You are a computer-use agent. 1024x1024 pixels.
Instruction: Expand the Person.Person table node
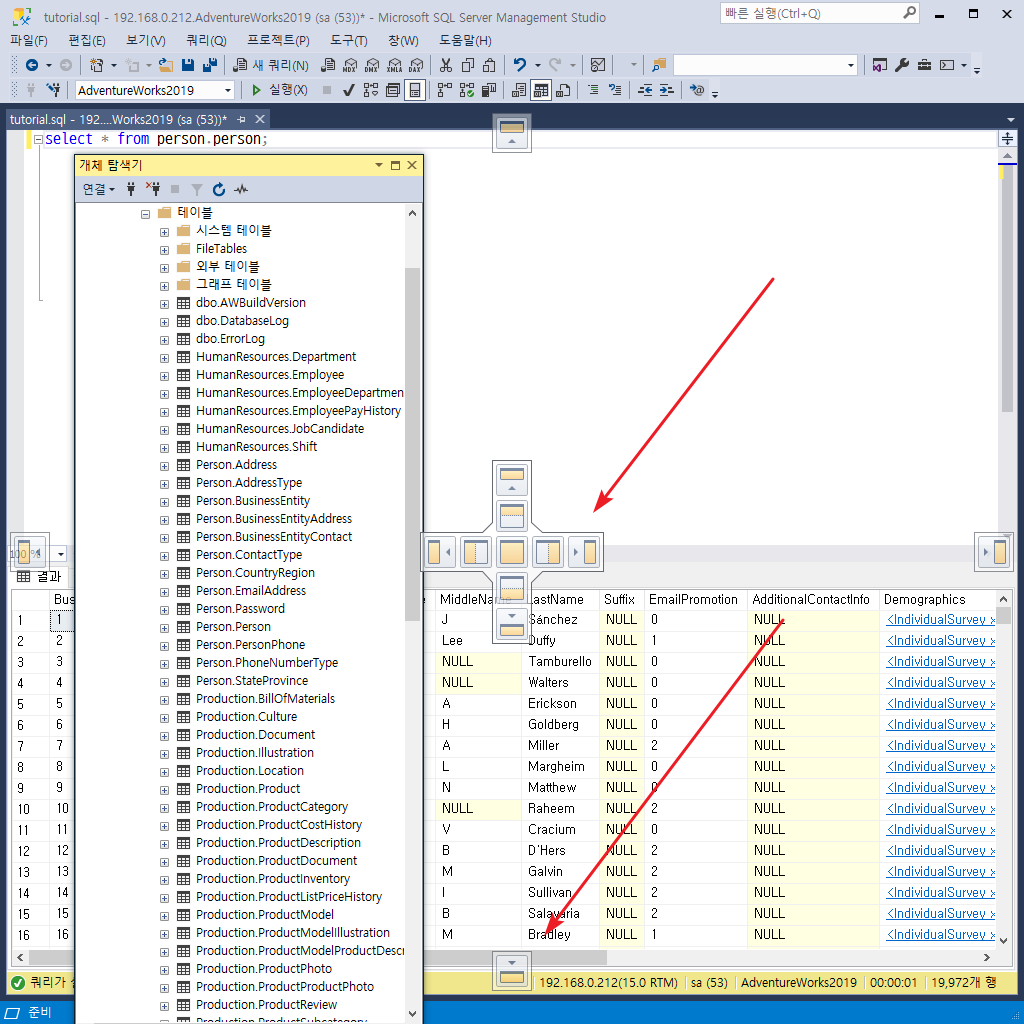point(165,628)
